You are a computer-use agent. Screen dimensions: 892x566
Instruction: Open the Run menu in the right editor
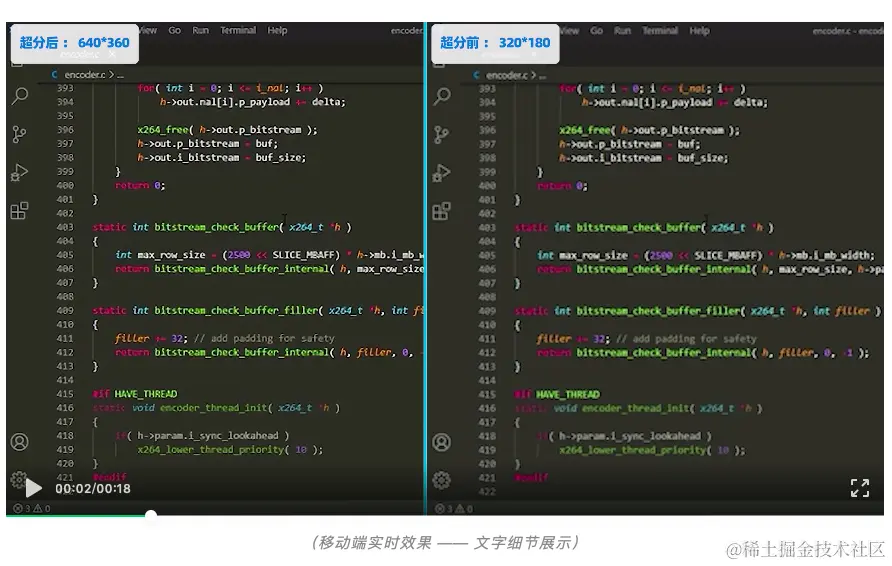click(x=622, y=31)
